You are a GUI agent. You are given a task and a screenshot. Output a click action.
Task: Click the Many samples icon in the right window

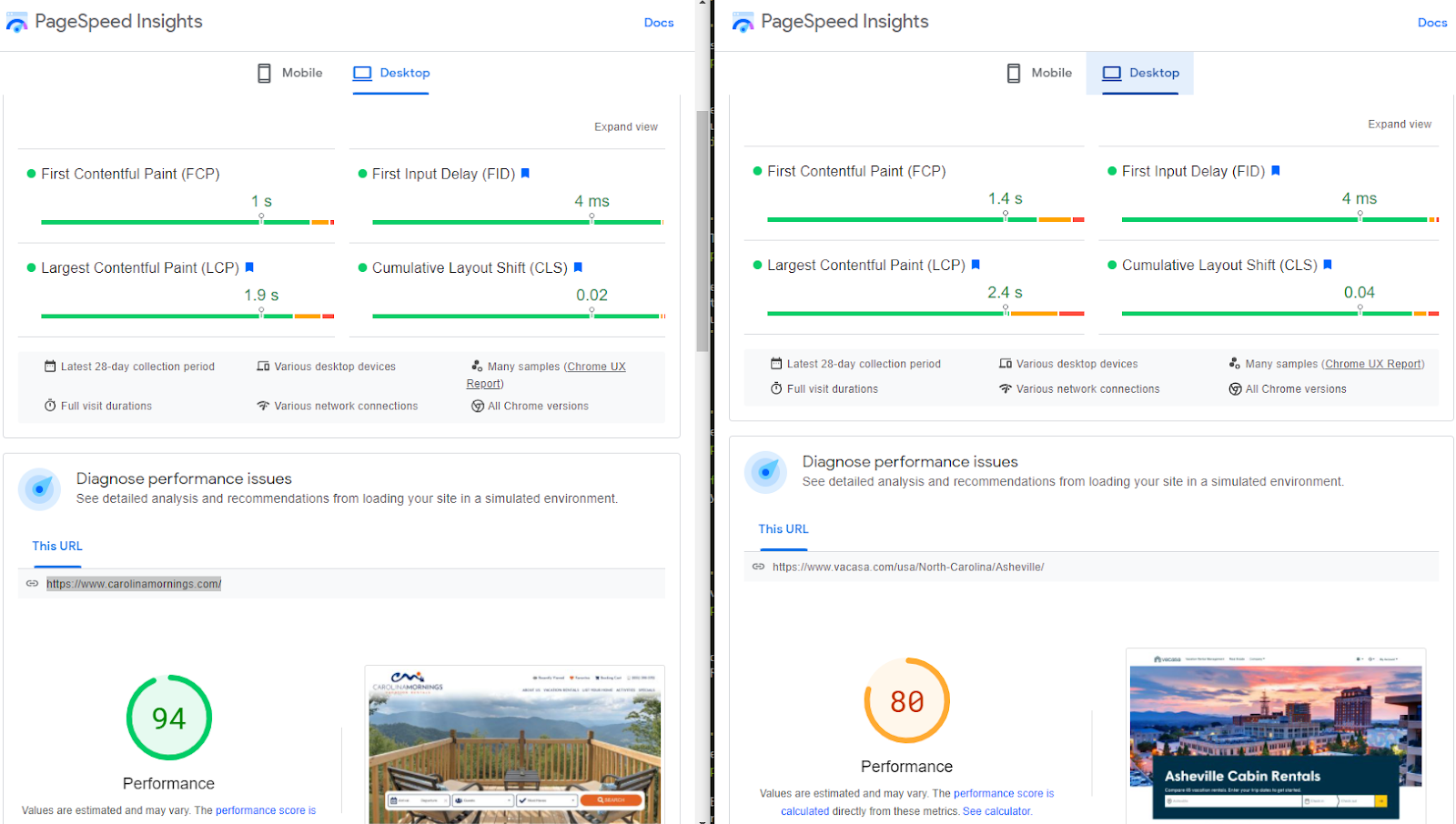point(1235,363)
